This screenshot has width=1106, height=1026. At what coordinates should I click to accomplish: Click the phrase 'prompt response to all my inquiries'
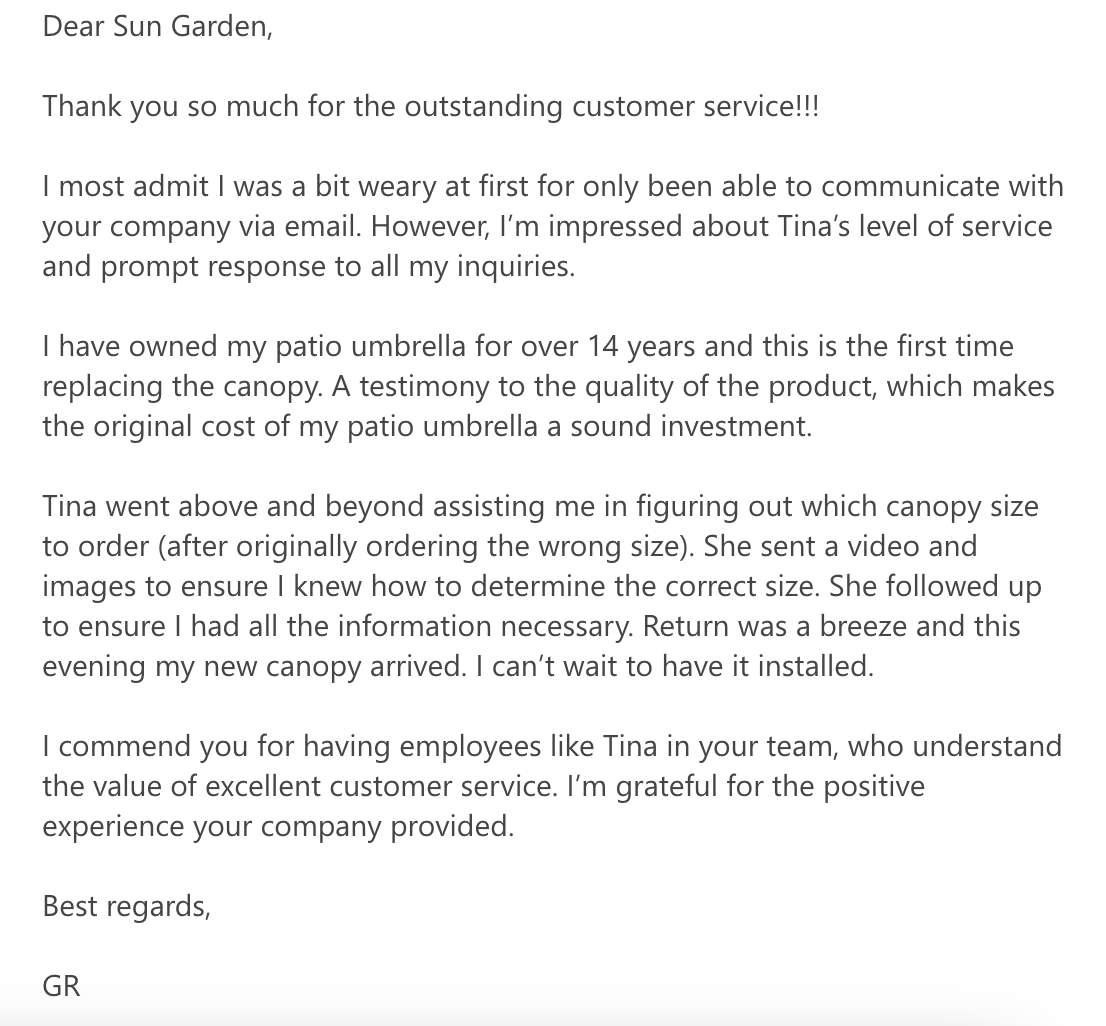click(336, 267)
